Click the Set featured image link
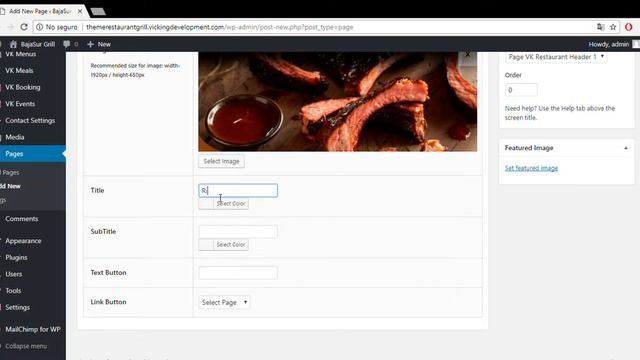 pos(531,168)
